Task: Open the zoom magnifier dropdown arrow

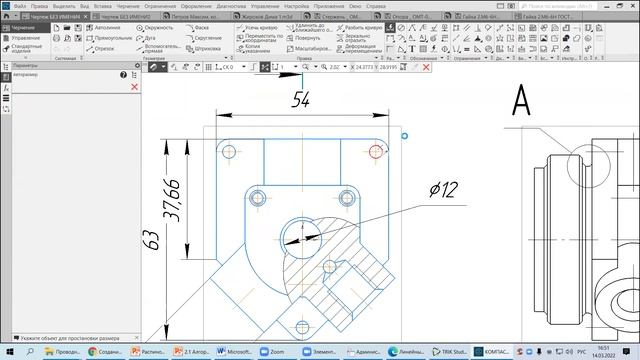Action: pos(316,67)
